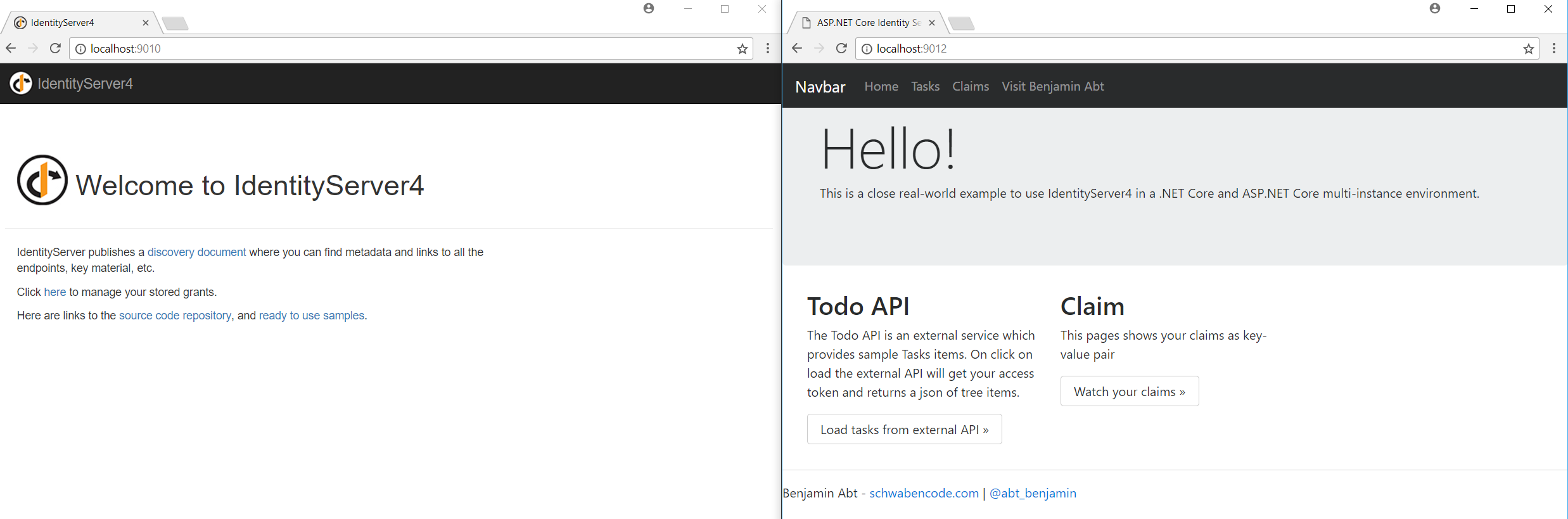This screenshot has width=1568, height=519.
Task: Open @abt_benjamin footer link
Action: click(x=1033, y=493)
